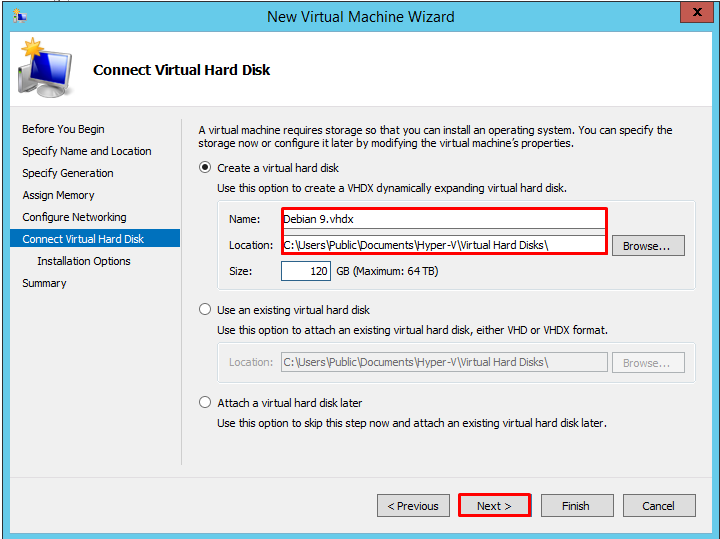The height and width of the screenshot is (539, 720).
Task: Click the skip this step description text
Action: pyautogui.click(x=412, y=423)
